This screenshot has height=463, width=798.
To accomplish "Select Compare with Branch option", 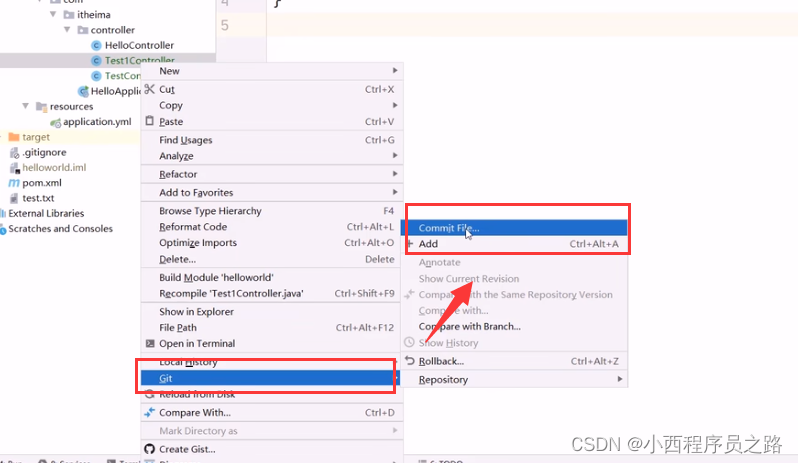I will click(x=515, y=327).
